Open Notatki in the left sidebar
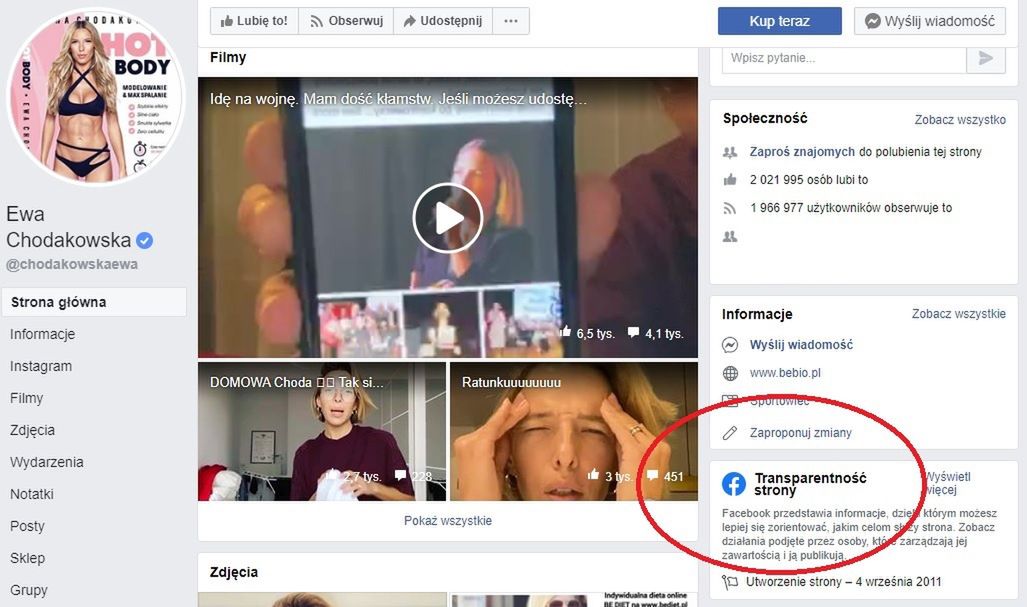The height and width of the screenshot is (607, 1027). pyautogui.click(x=31, y=494)
